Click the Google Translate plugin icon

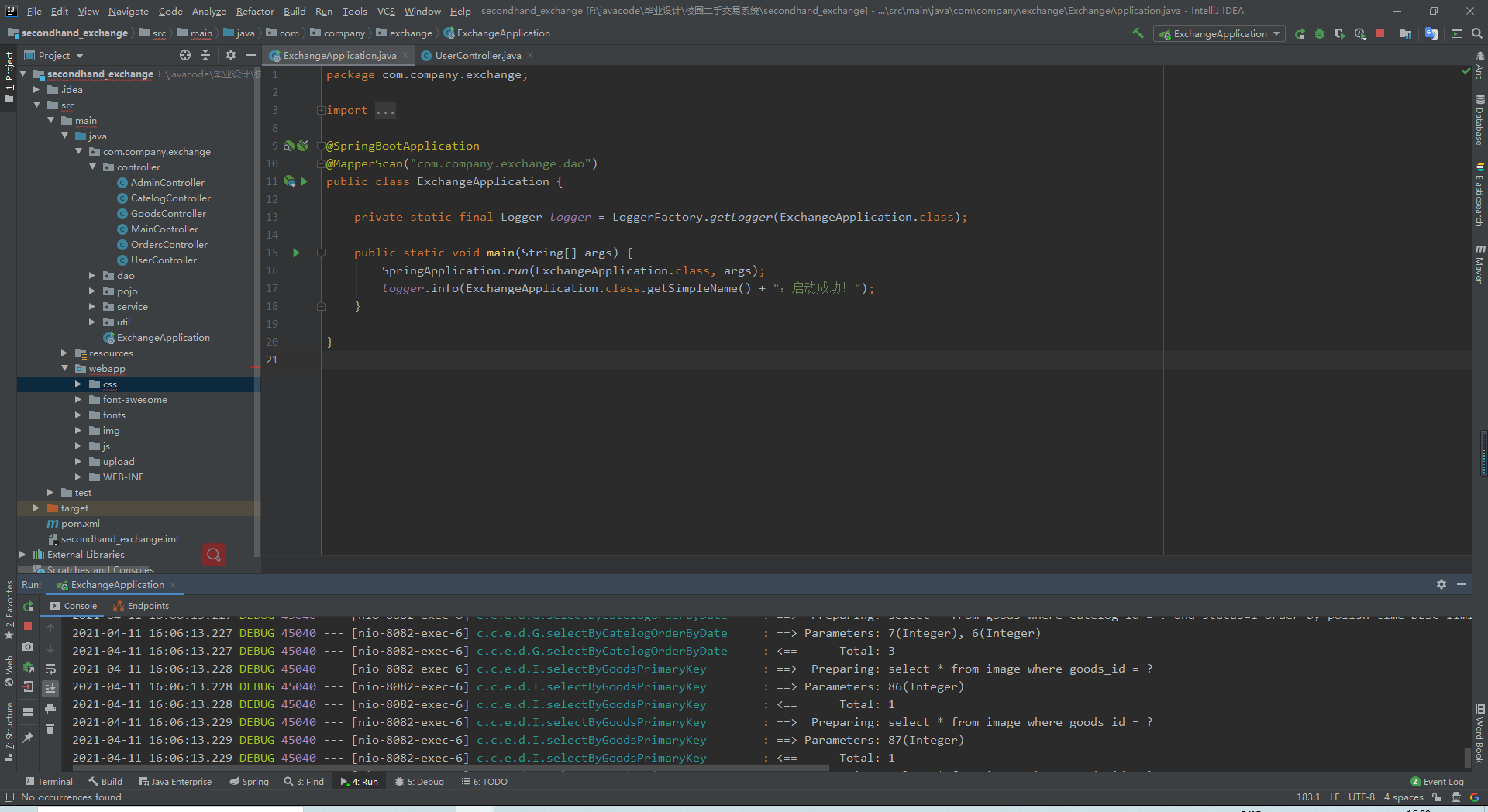pyautogui.click(x=1431, y=33)
